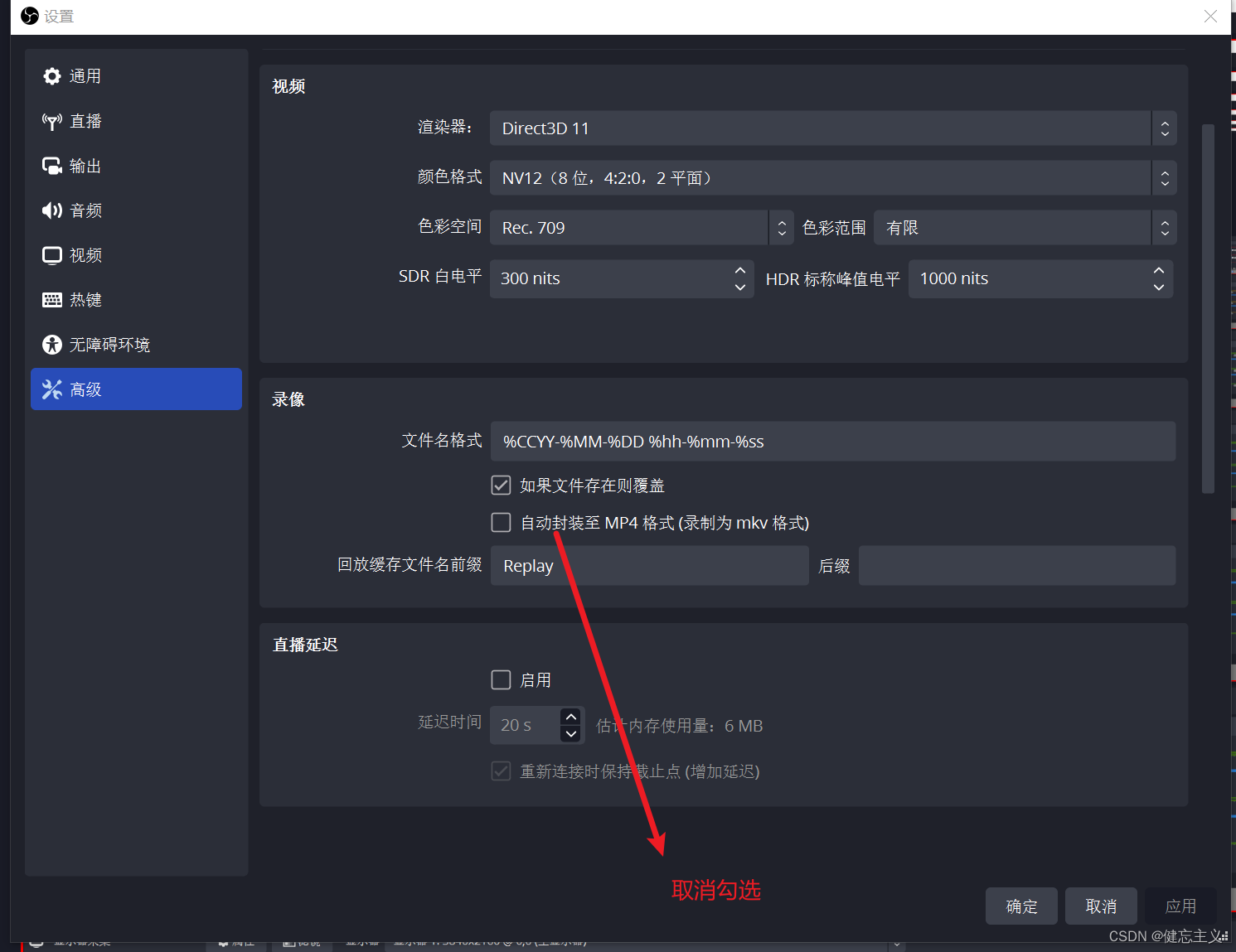This screenshot has width=1236, height=952.
Task: Uncheck 如果文件存在则覆盖 checkbox
Action: (x=501, y=485)
